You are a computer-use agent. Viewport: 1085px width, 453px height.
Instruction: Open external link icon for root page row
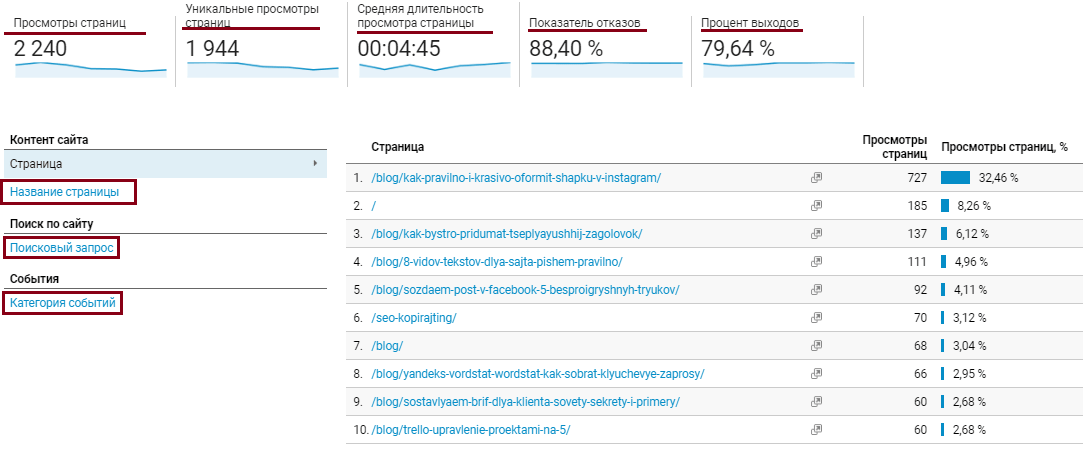coord(817,205)
